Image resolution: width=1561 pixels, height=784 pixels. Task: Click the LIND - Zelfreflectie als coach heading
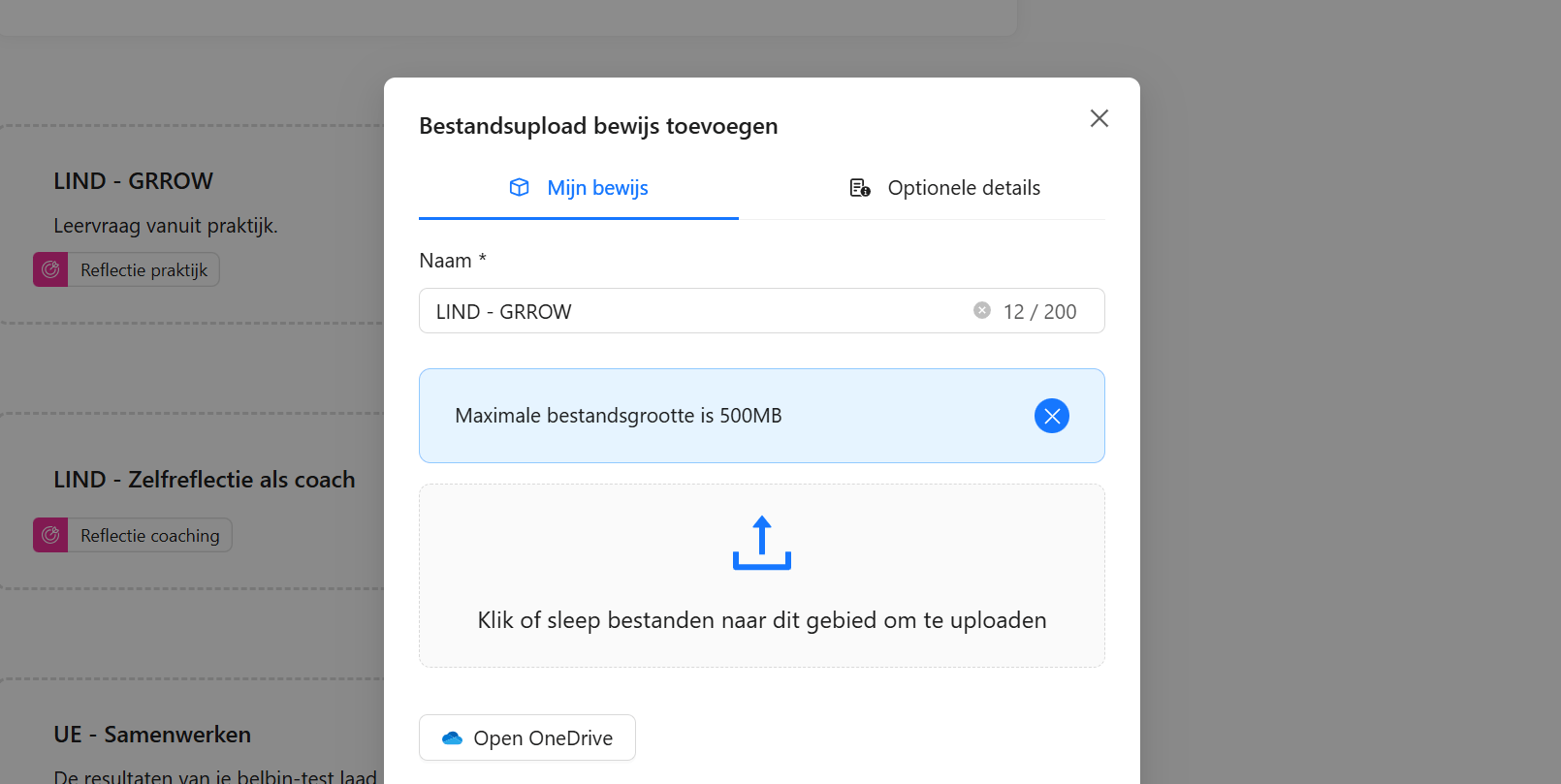[x=205, y=480]
